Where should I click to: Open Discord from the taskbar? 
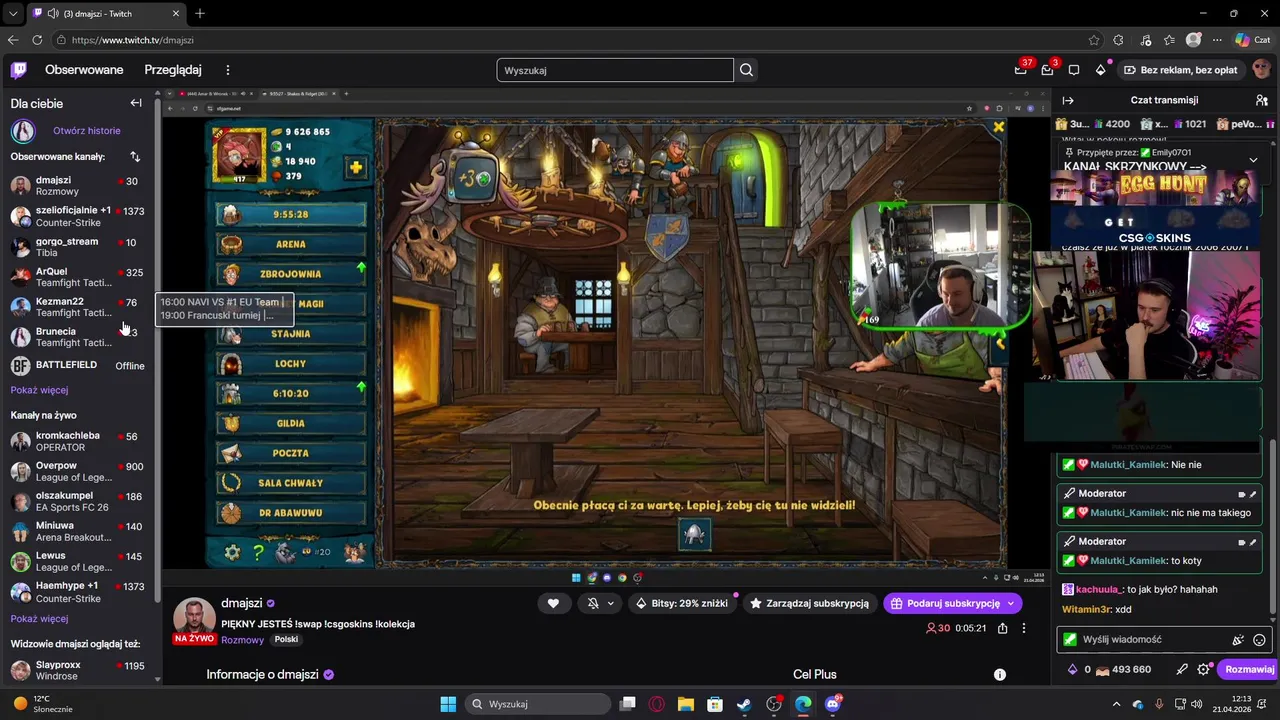[x=832, y=704]
